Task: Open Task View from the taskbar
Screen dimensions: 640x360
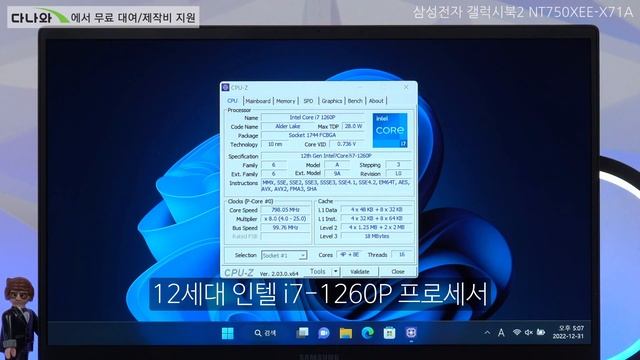Action: 302,333
